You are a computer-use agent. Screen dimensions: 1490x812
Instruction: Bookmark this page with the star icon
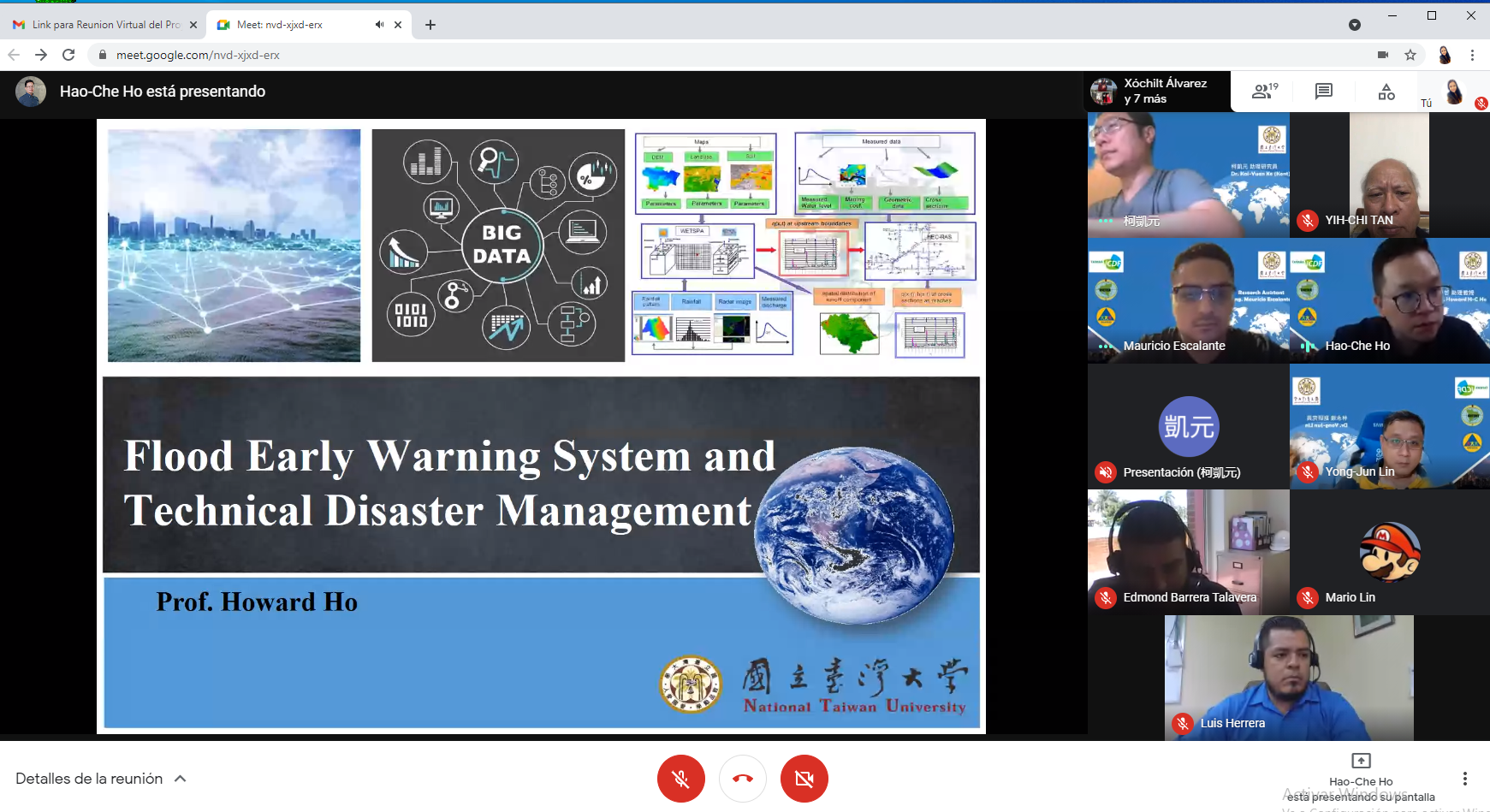point(1410,55)
